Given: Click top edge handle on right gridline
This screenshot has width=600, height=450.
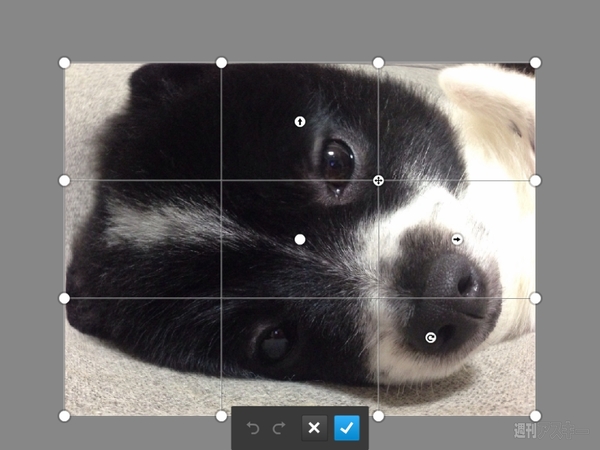Looking at the screenshot, I should coord(378,62).
